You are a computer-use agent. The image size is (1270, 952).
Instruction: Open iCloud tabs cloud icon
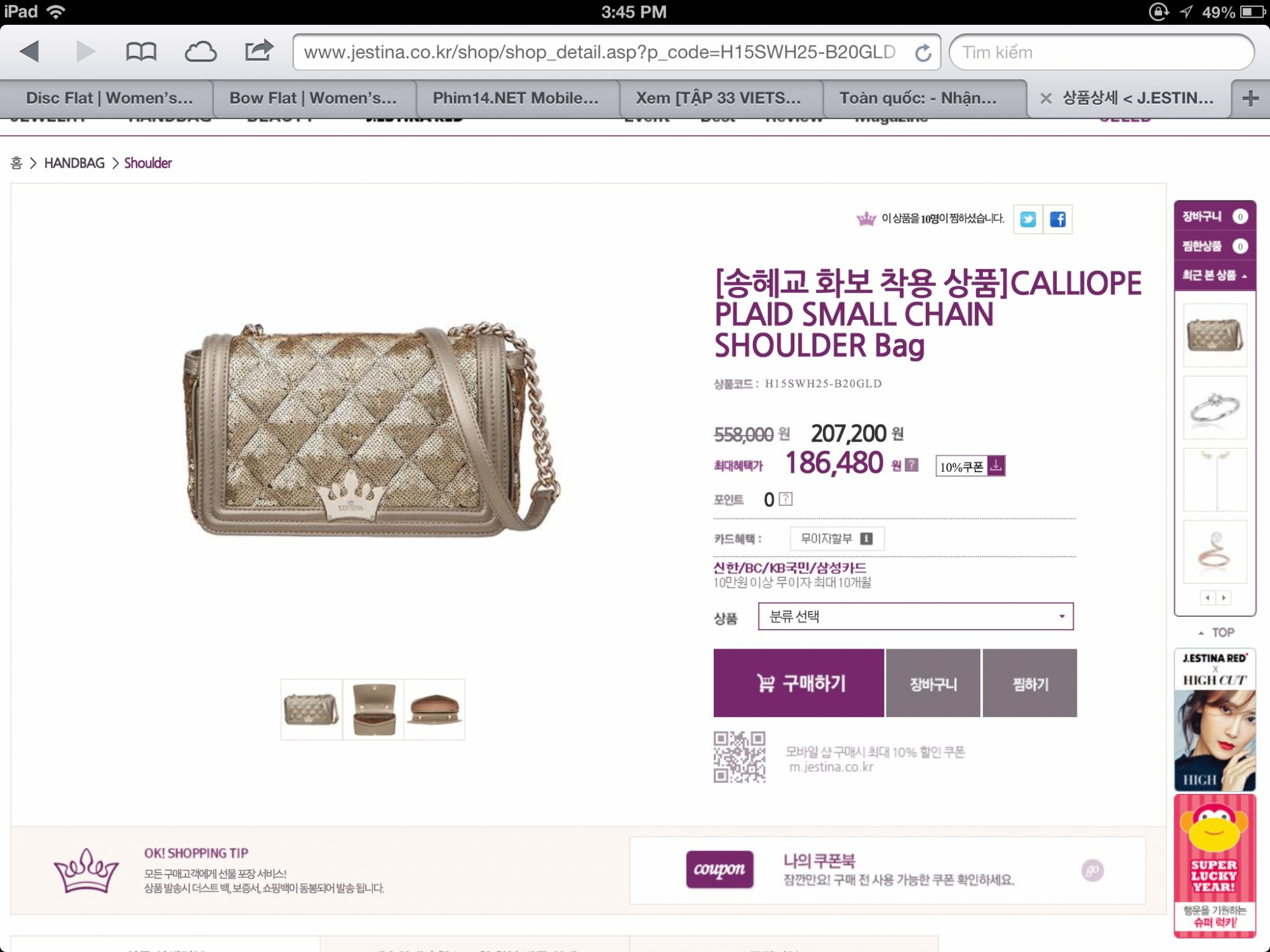click(201, 51)
